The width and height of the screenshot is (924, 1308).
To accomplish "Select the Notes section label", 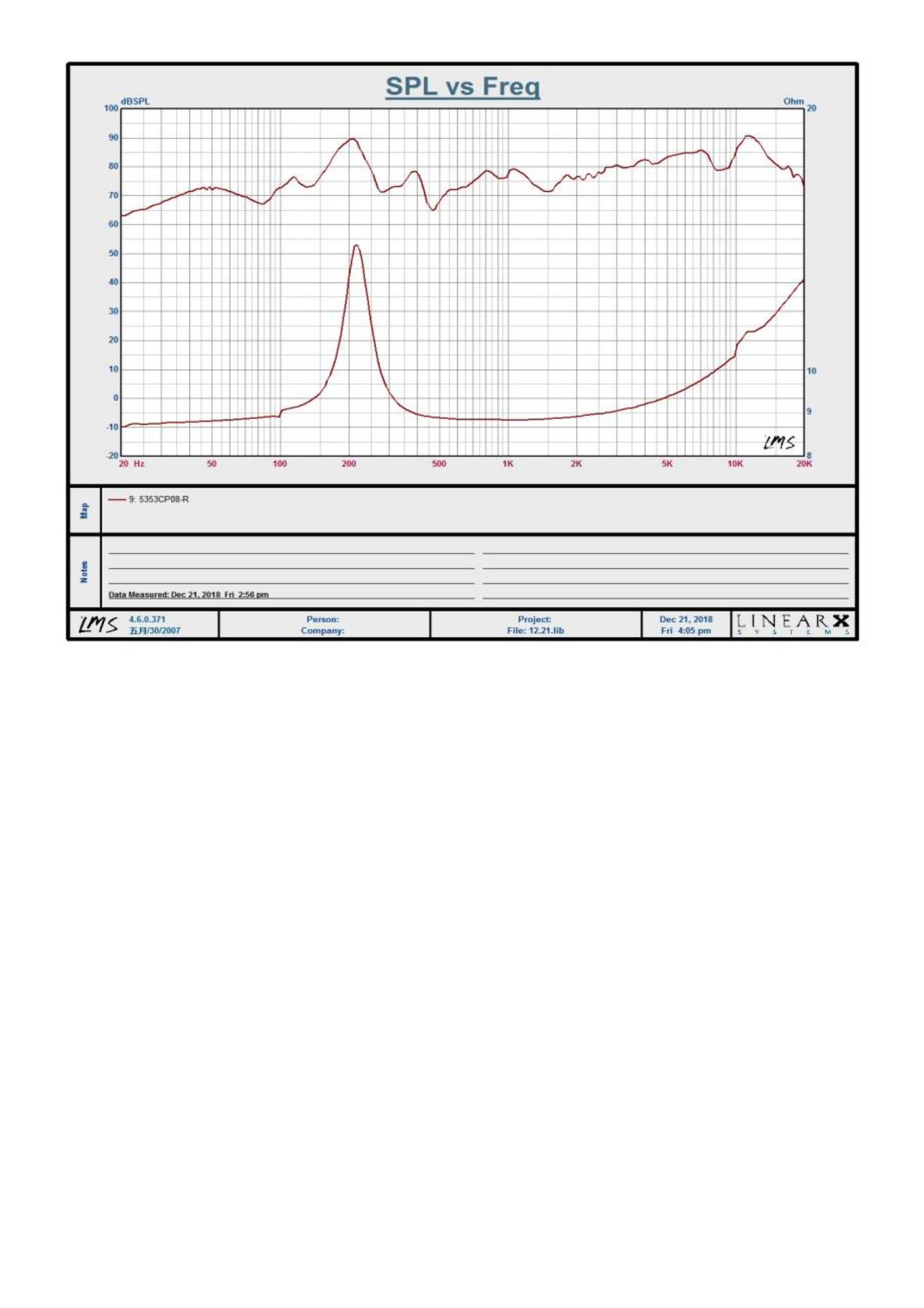I will point(84,572).
